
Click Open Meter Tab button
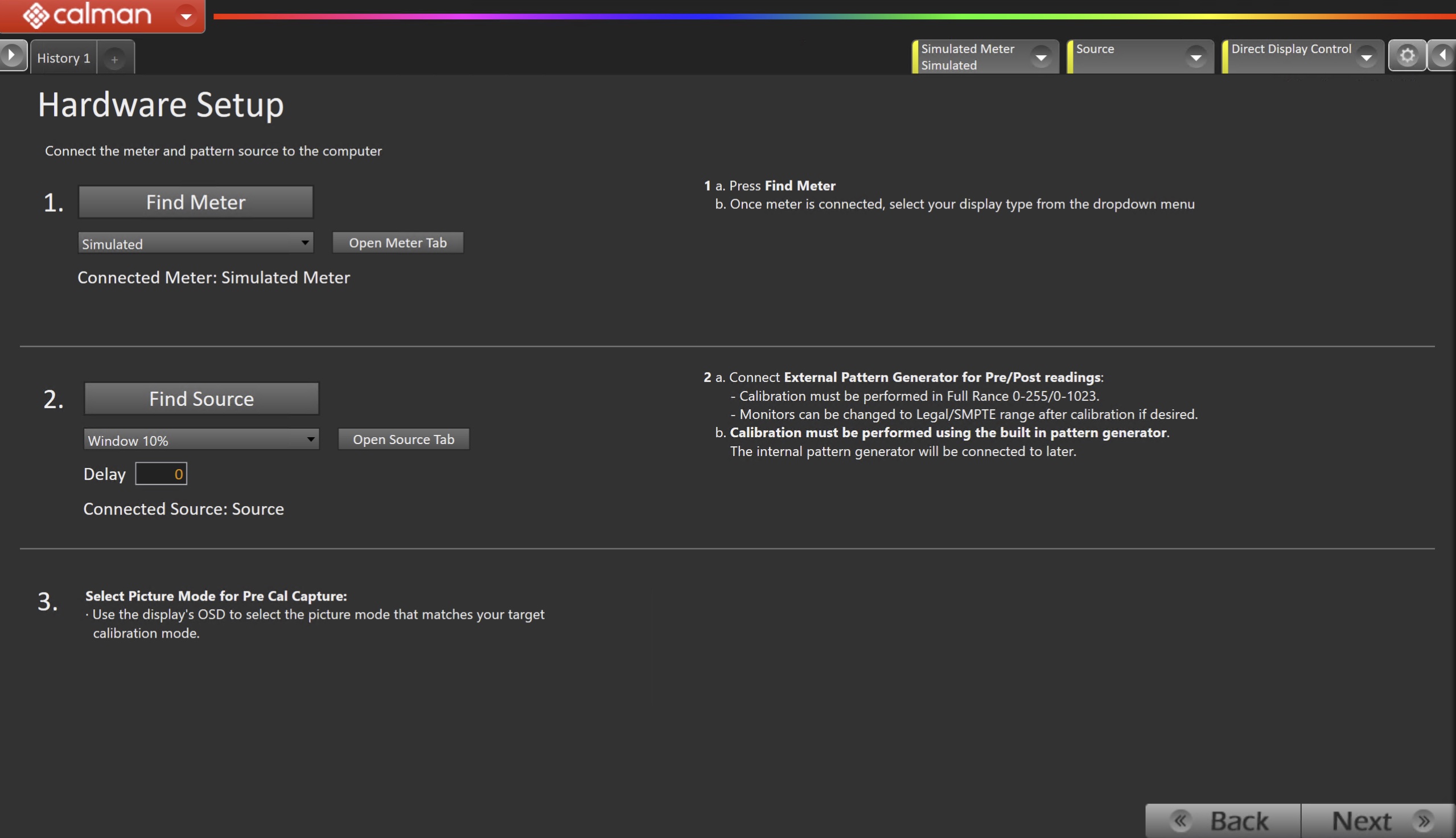[397, 243]
